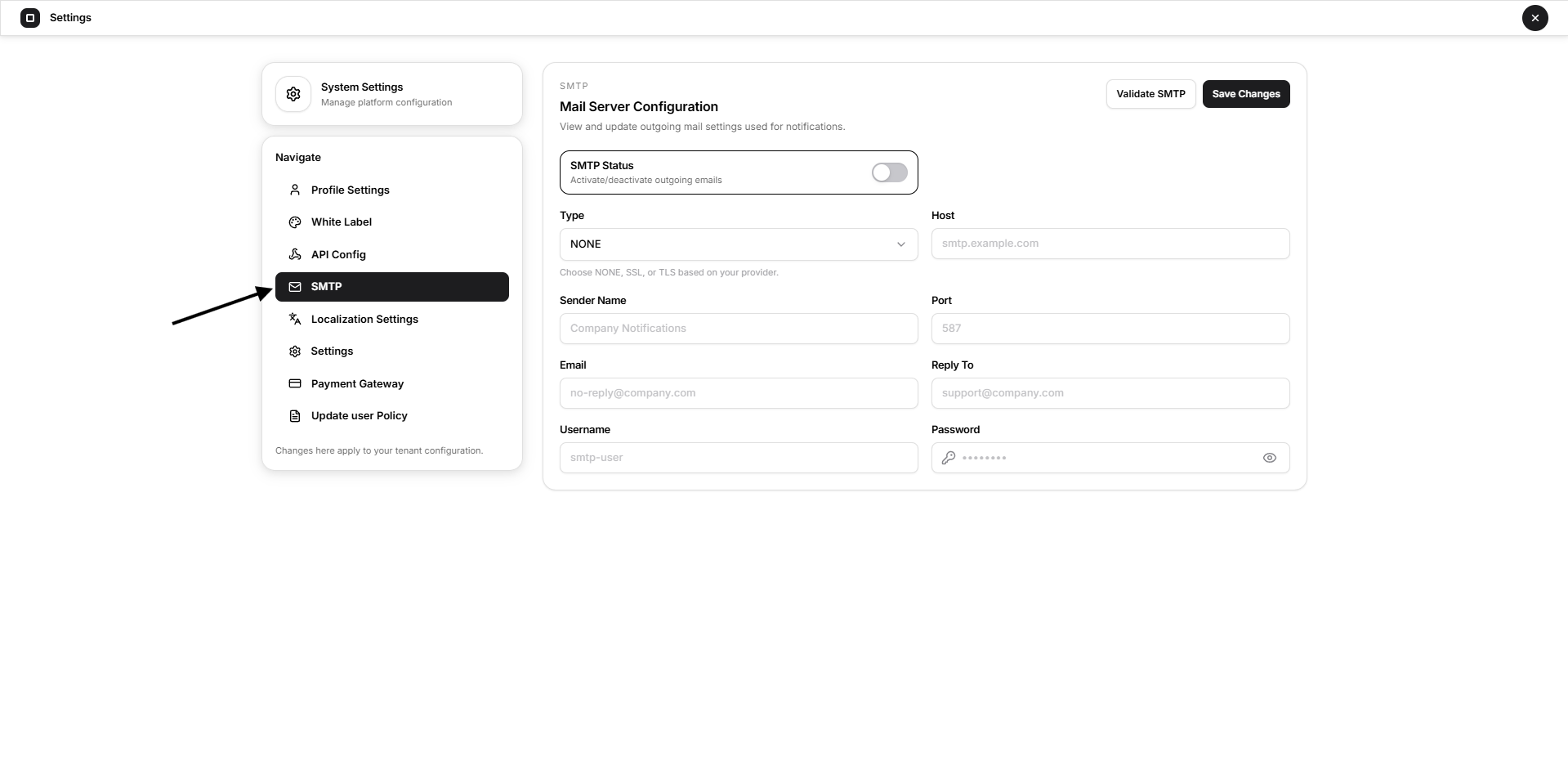Click the Update user Policy document icon
The image size is (1568, 770).
[x=295, y=416]
